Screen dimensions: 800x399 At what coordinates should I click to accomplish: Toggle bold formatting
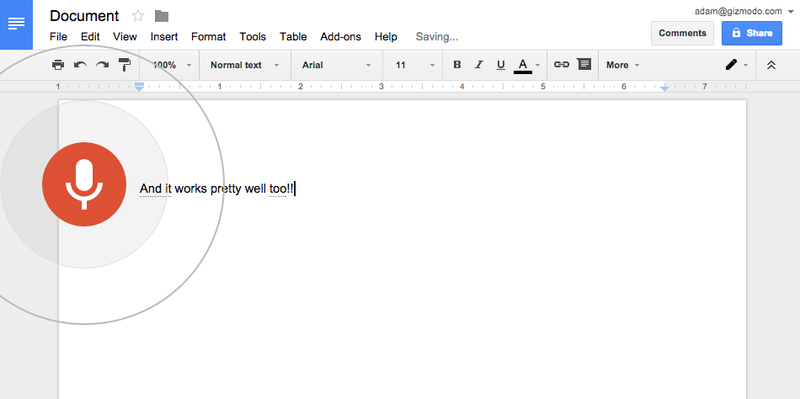click(x=457, y=65)
